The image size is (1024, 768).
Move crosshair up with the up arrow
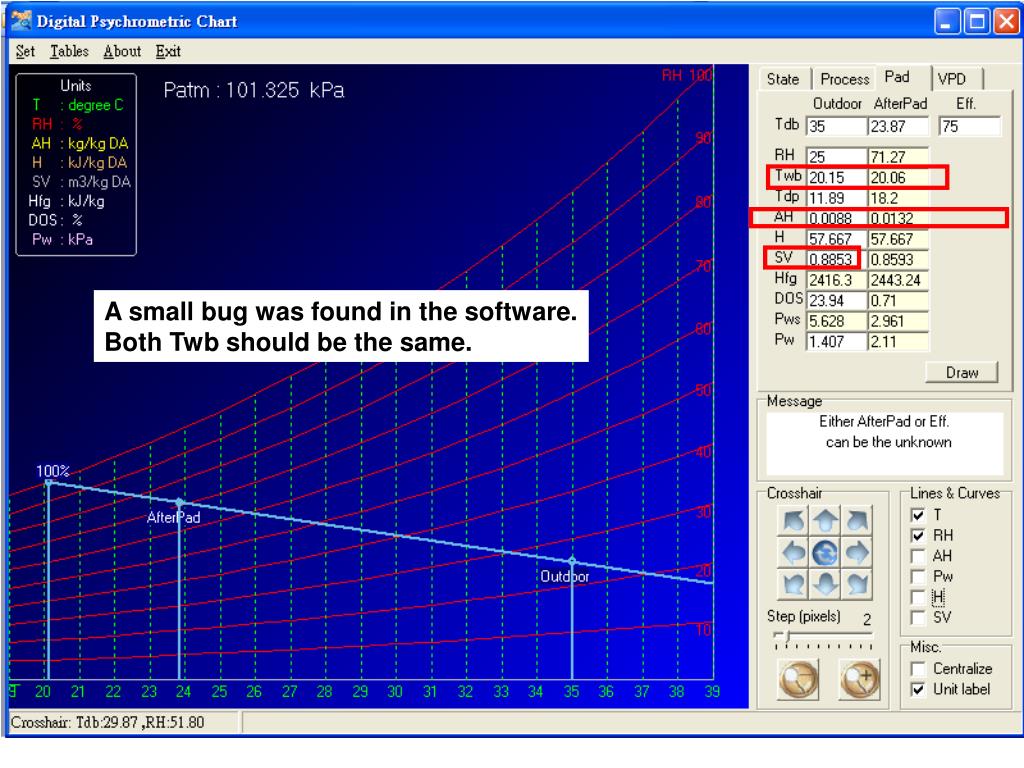point(825,520)
